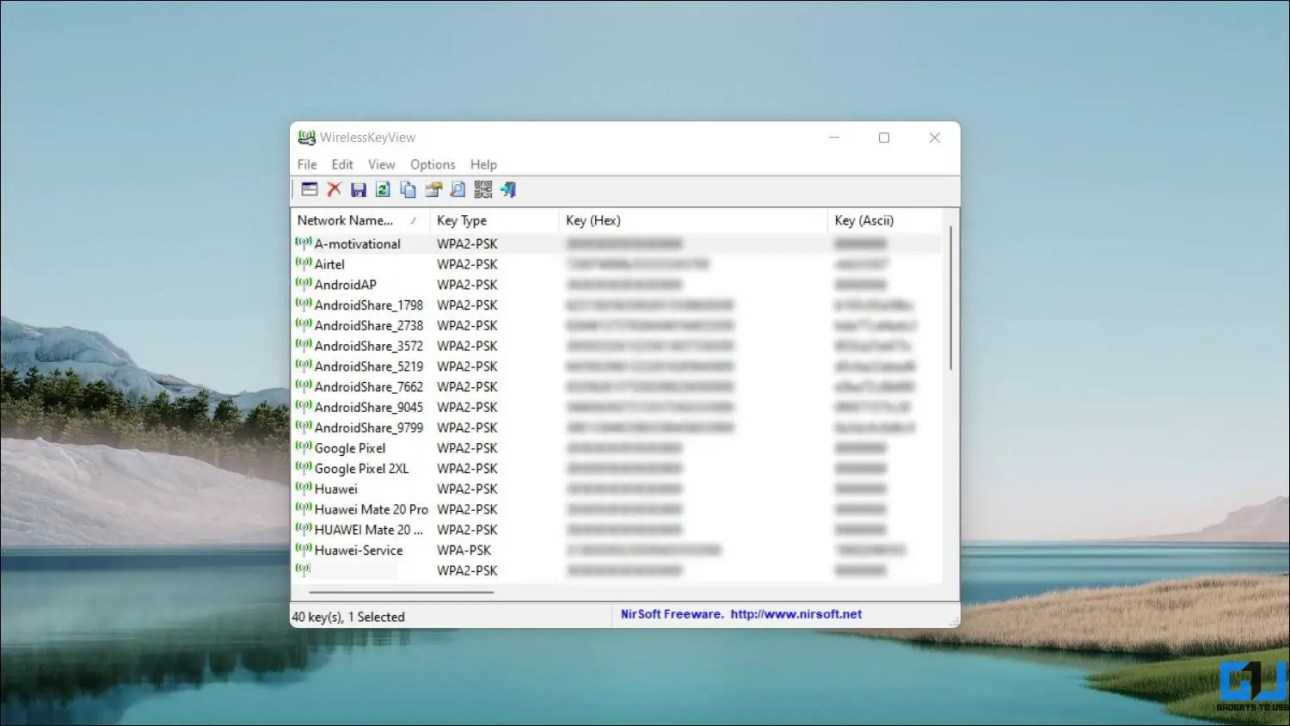Open the View menu
1290x726 pixels.
(x=381, y=164)
